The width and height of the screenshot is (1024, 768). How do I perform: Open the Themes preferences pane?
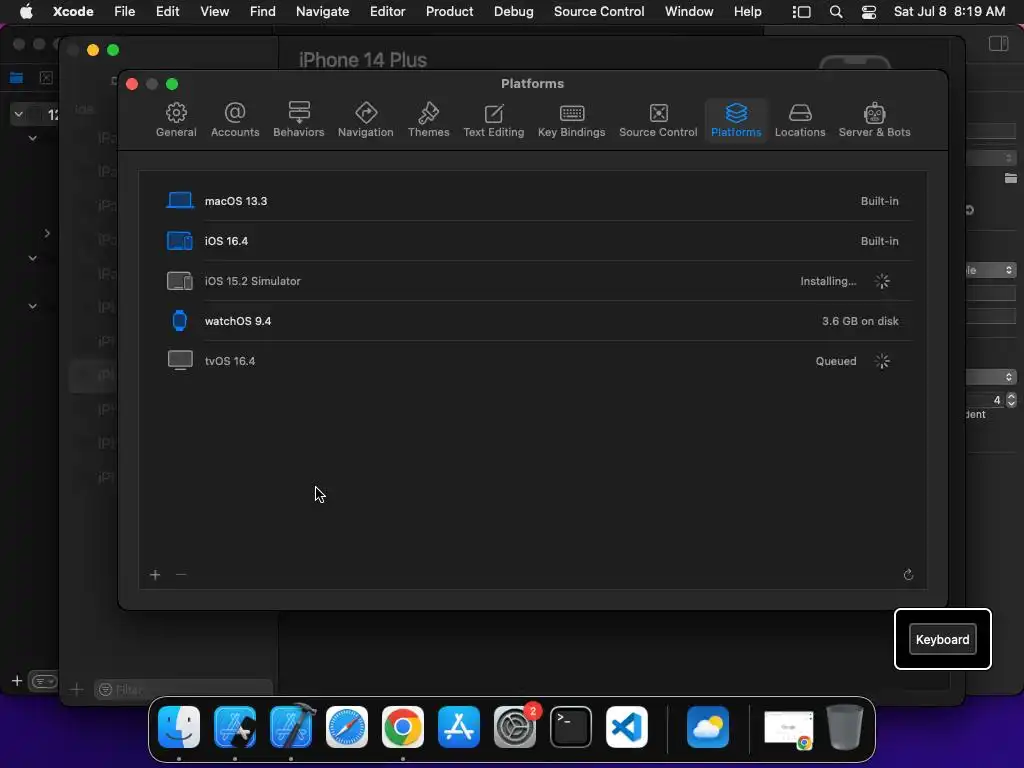point(428,120)
